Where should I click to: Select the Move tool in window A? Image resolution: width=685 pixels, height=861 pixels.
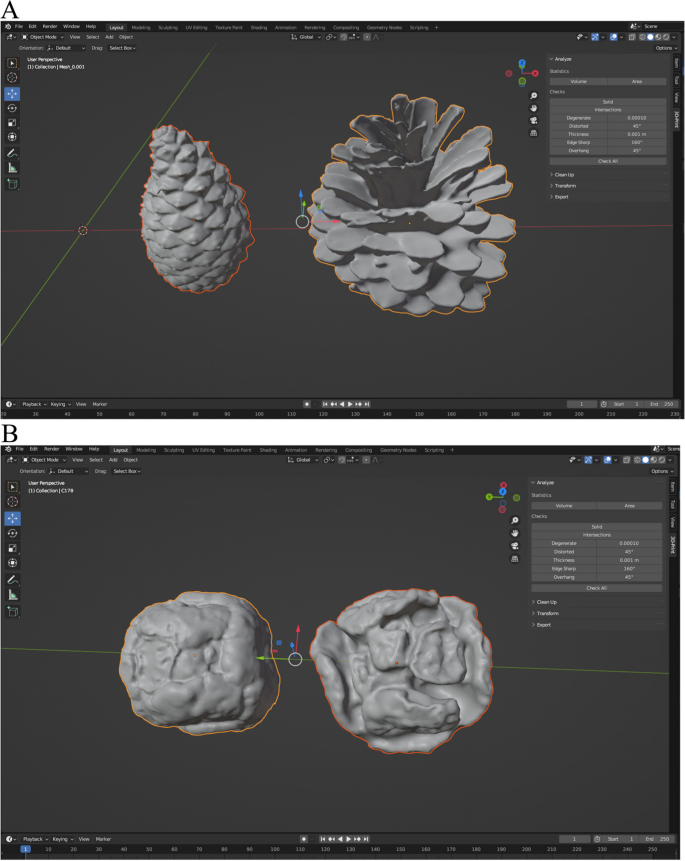pyautogui.click(x=13, y=93)
